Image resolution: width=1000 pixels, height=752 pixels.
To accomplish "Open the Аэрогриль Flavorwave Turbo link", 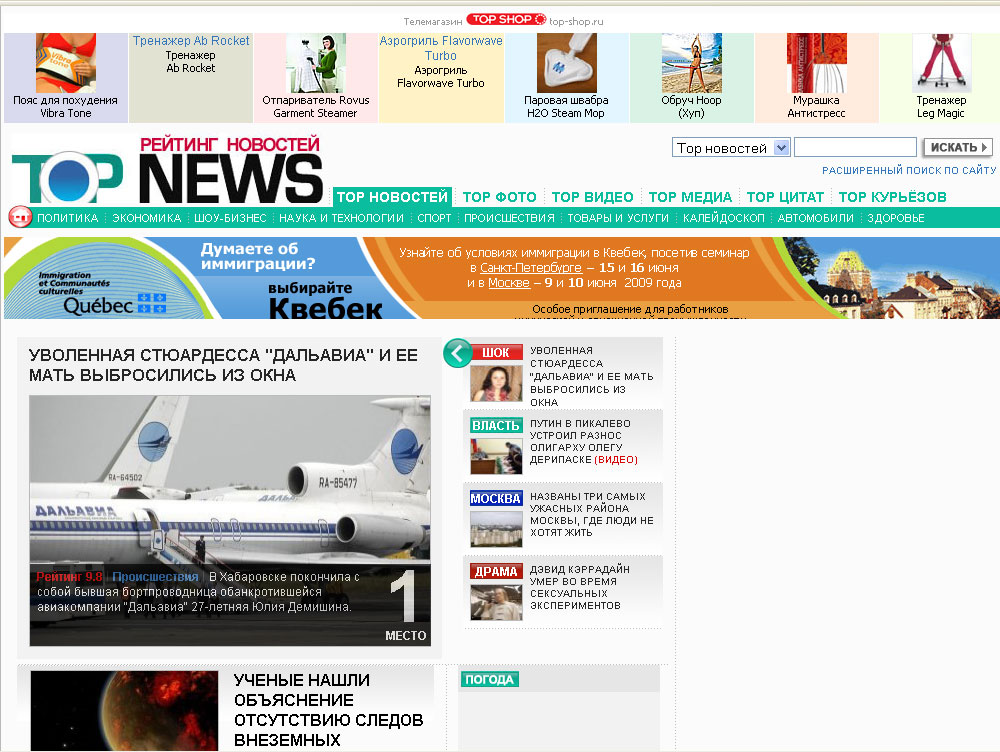I will pyautogui.click(x=441, y=48).
